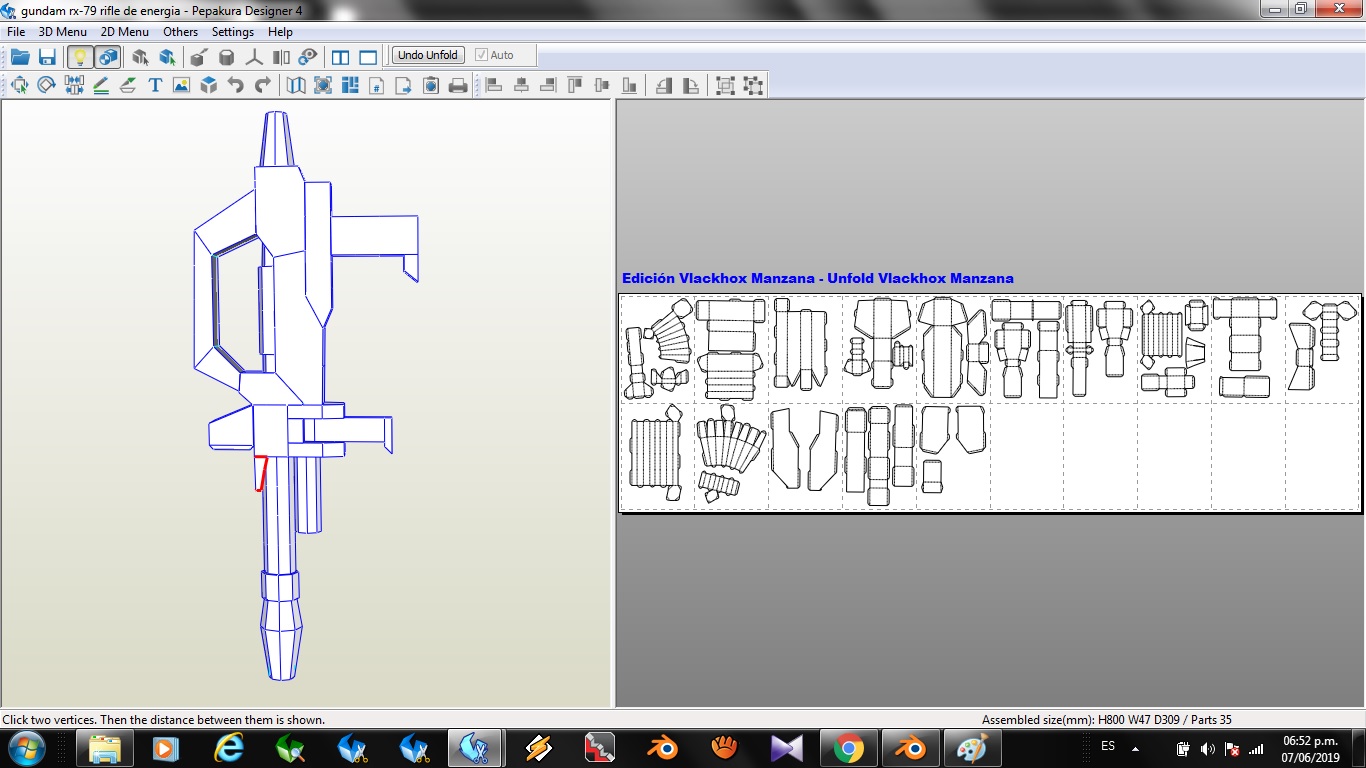Switch to single-pane window layout
1366x768 pixels.
click(x=368, y=57)
